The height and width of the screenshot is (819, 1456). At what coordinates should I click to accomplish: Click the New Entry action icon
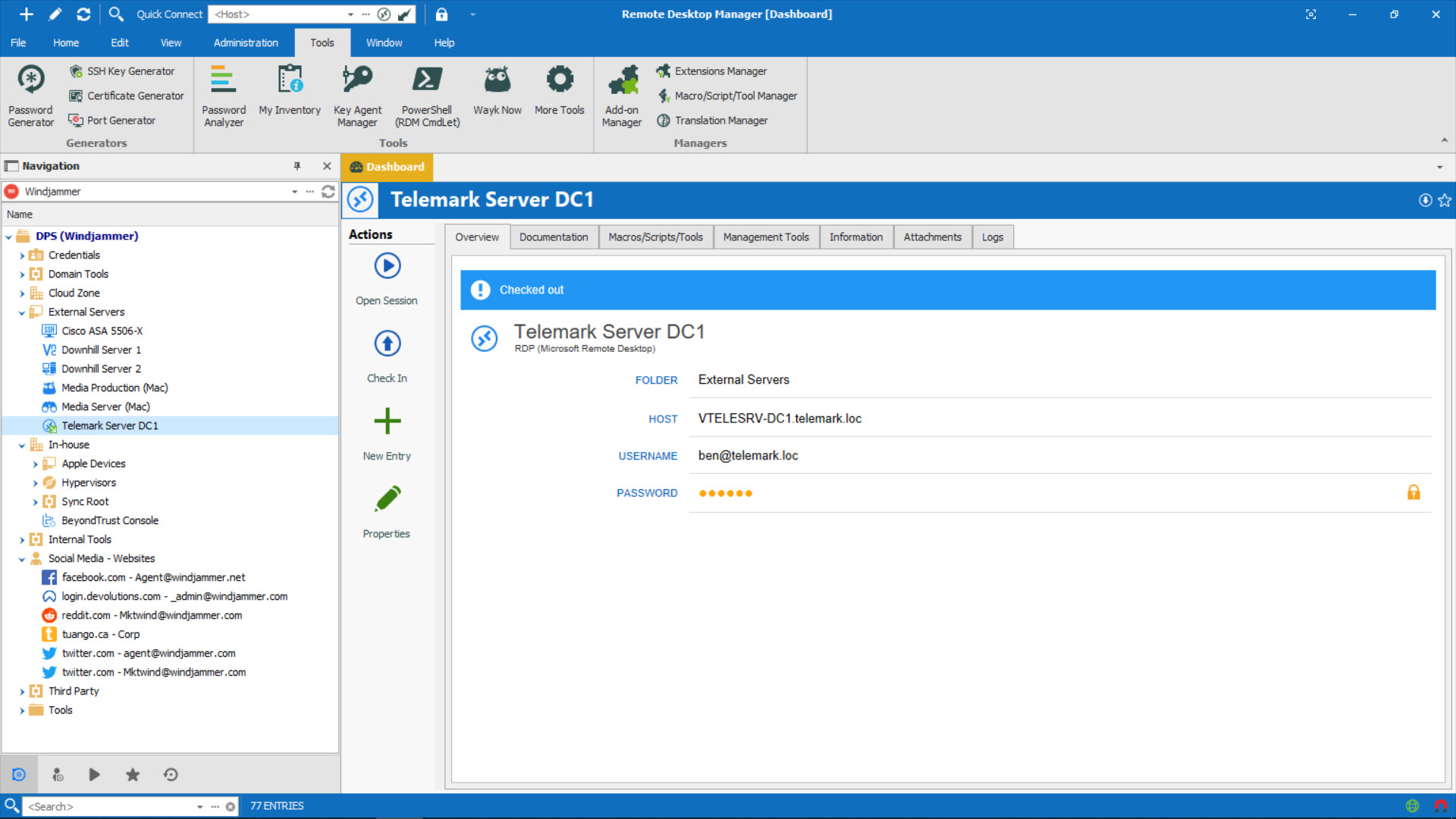point(387,421)
